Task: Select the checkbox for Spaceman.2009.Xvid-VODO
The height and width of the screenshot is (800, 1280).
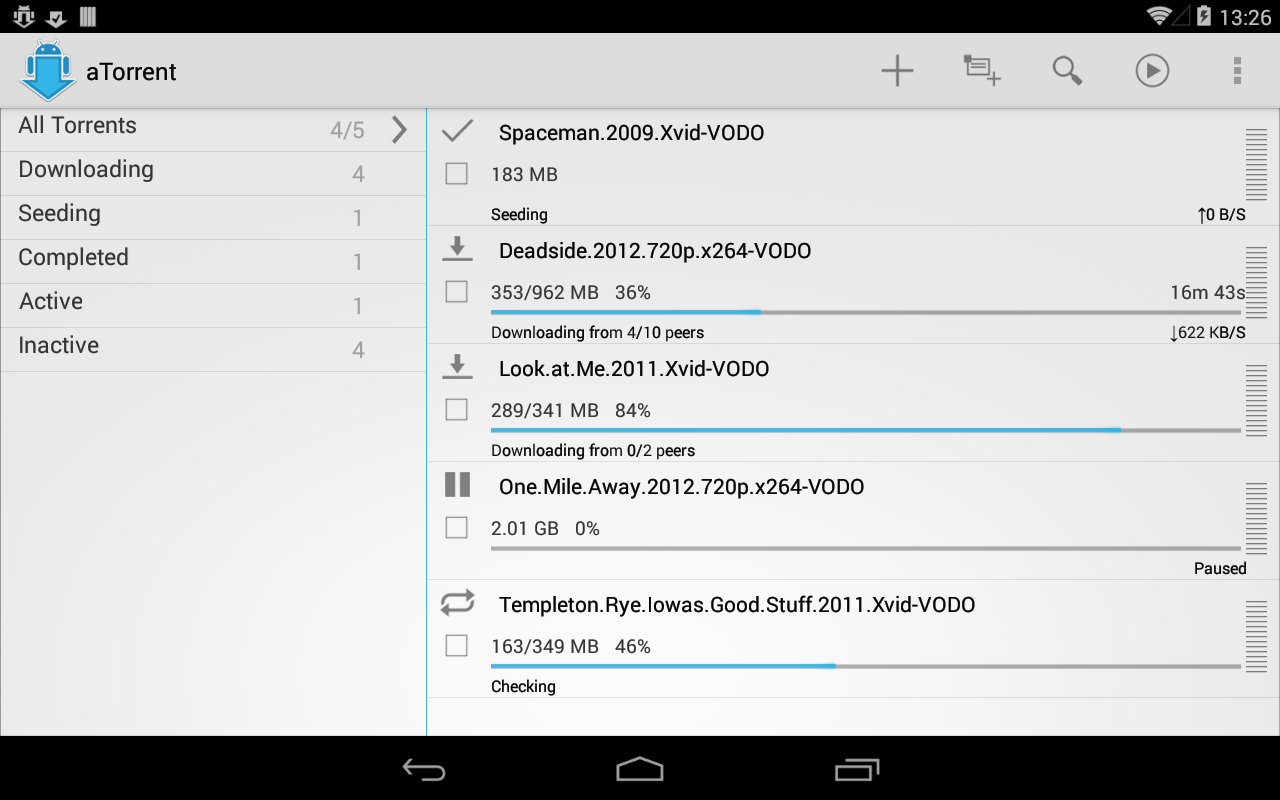Action: pos(456,173)
